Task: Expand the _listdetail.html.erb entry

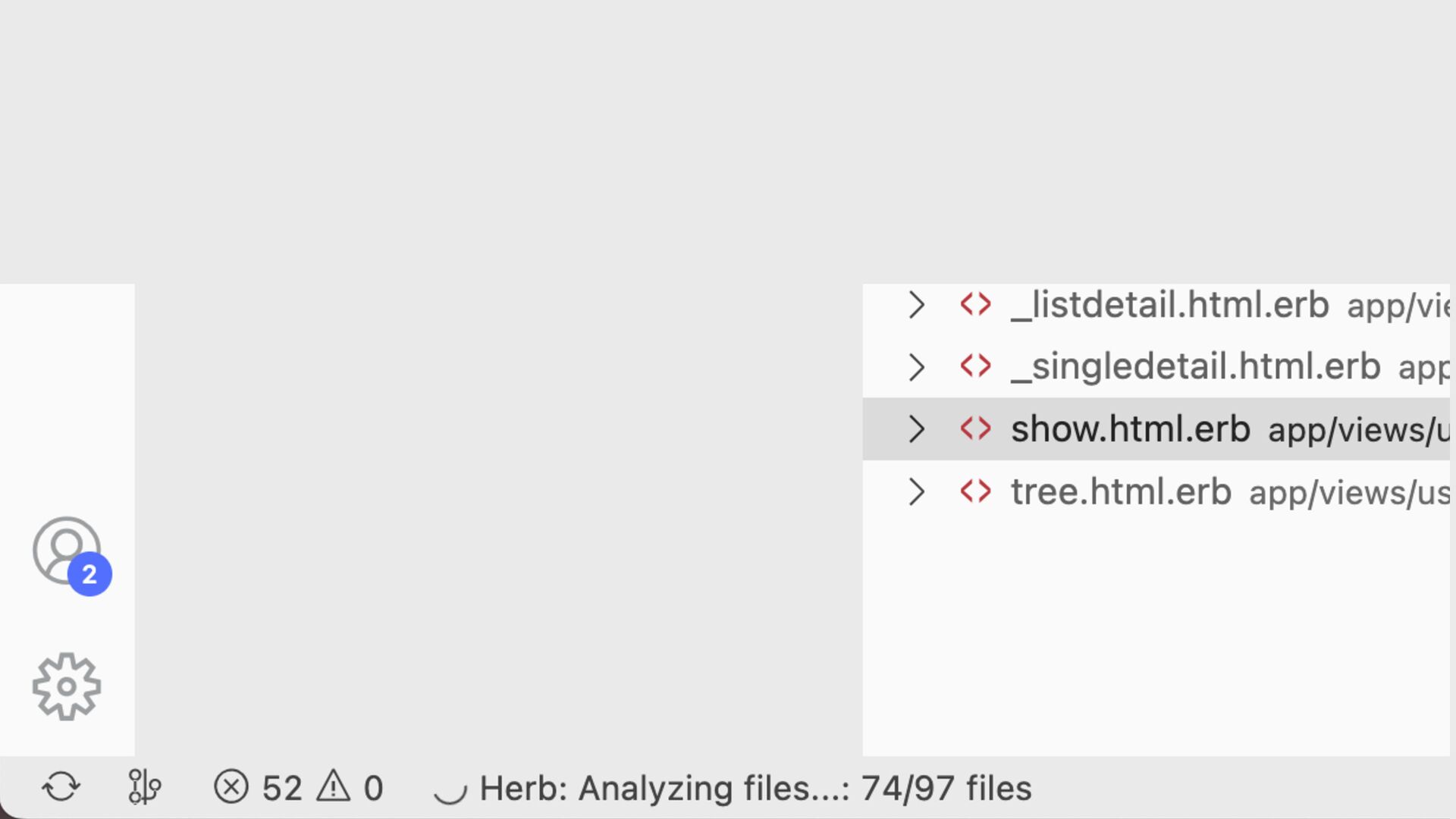Action: [917, 305]
